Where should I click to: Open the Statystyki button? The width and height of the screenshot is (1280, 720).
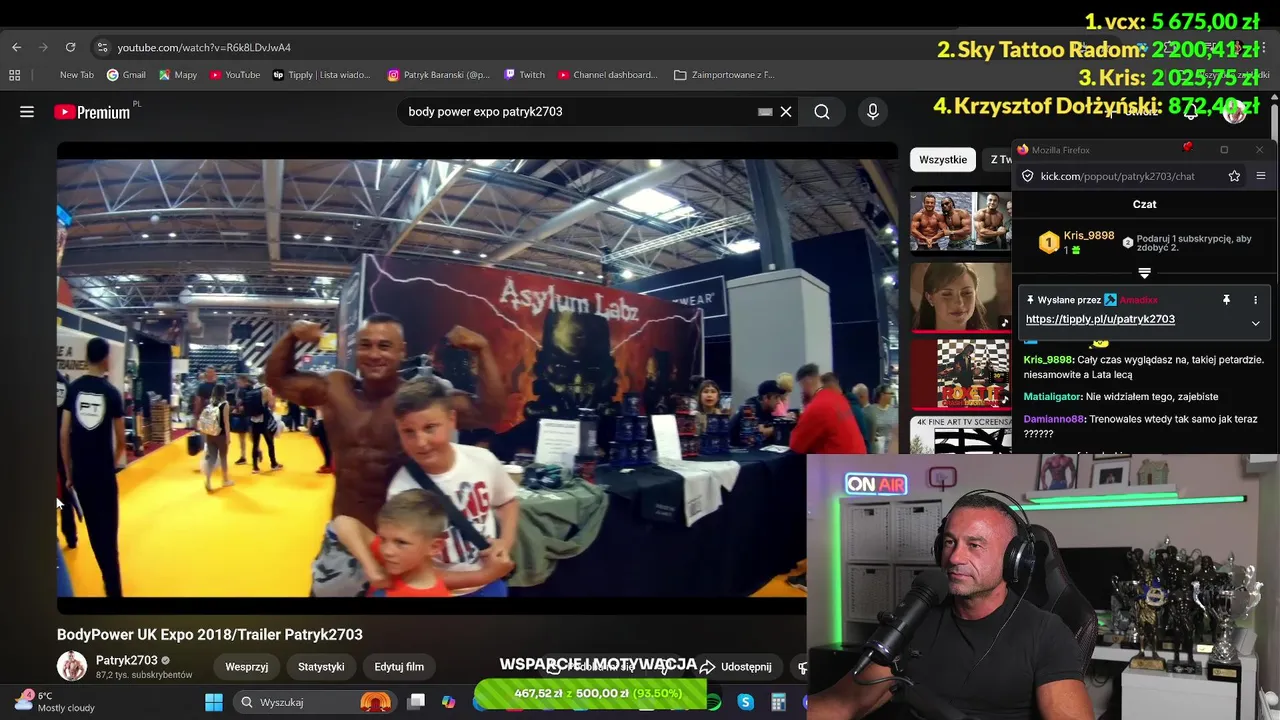pos(321,667)
